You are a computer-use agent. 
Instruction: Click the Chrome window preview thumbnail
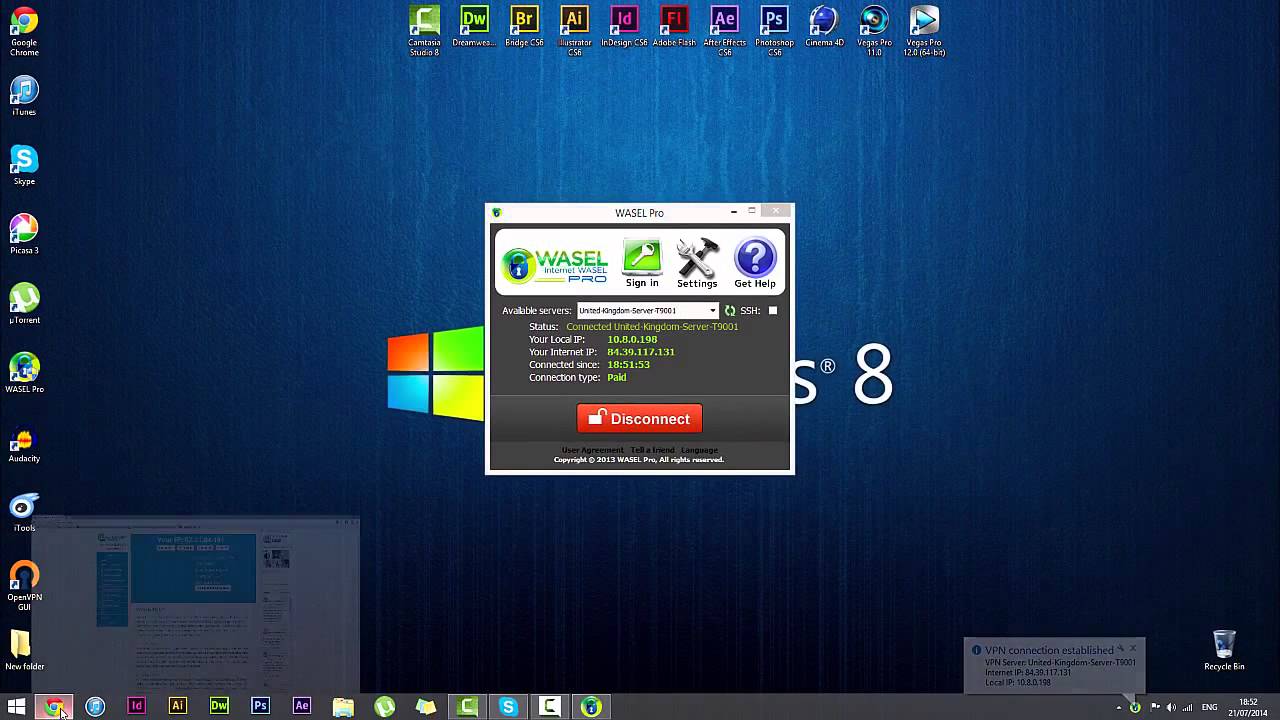coord(195,603)
